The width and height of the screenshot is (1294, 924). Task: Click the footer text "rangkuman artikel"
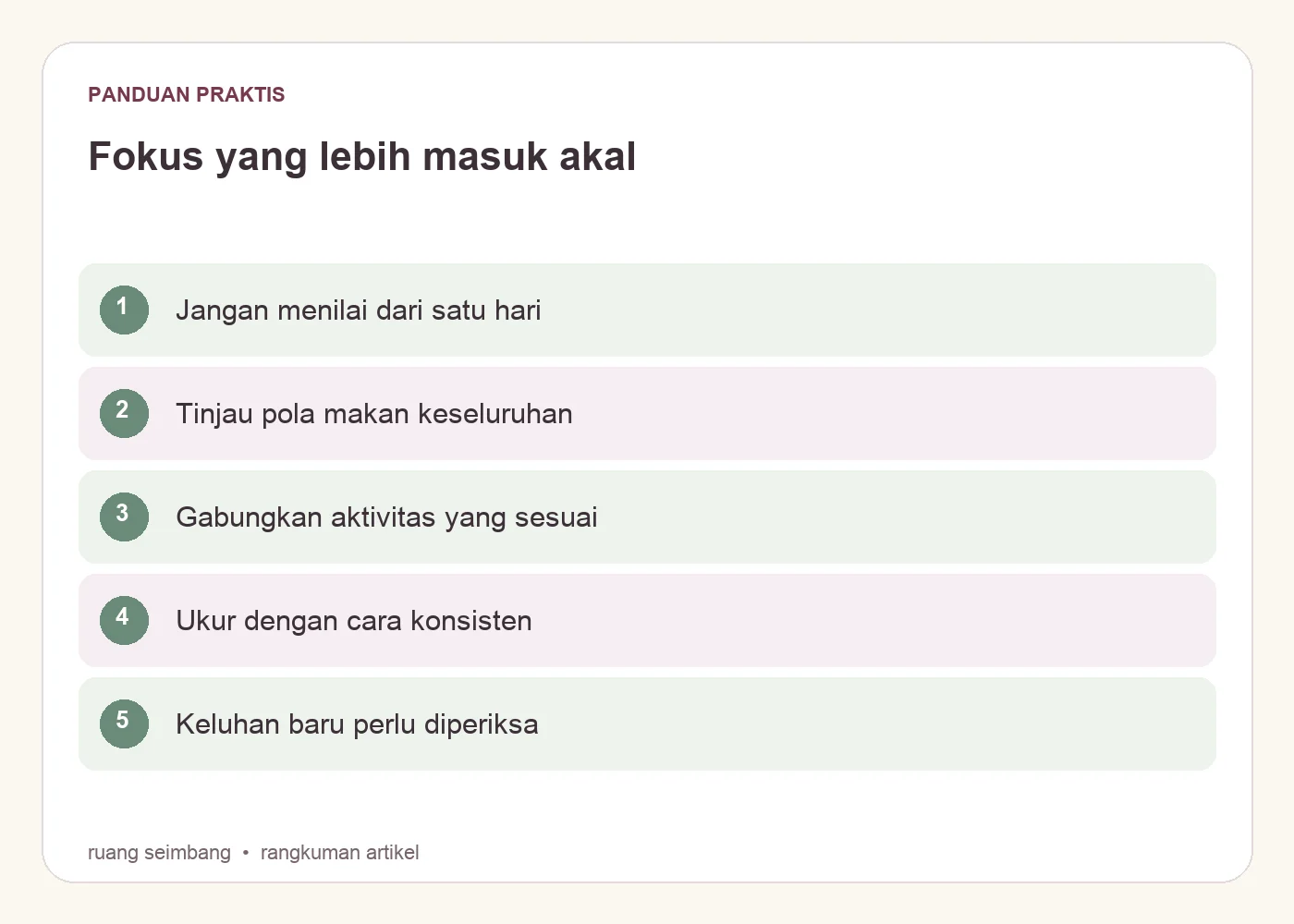coord(340,852)
